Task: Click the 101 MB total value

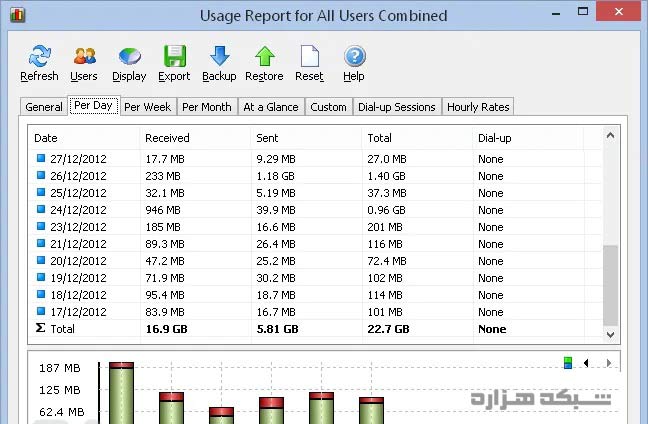Action: [385, 312]
